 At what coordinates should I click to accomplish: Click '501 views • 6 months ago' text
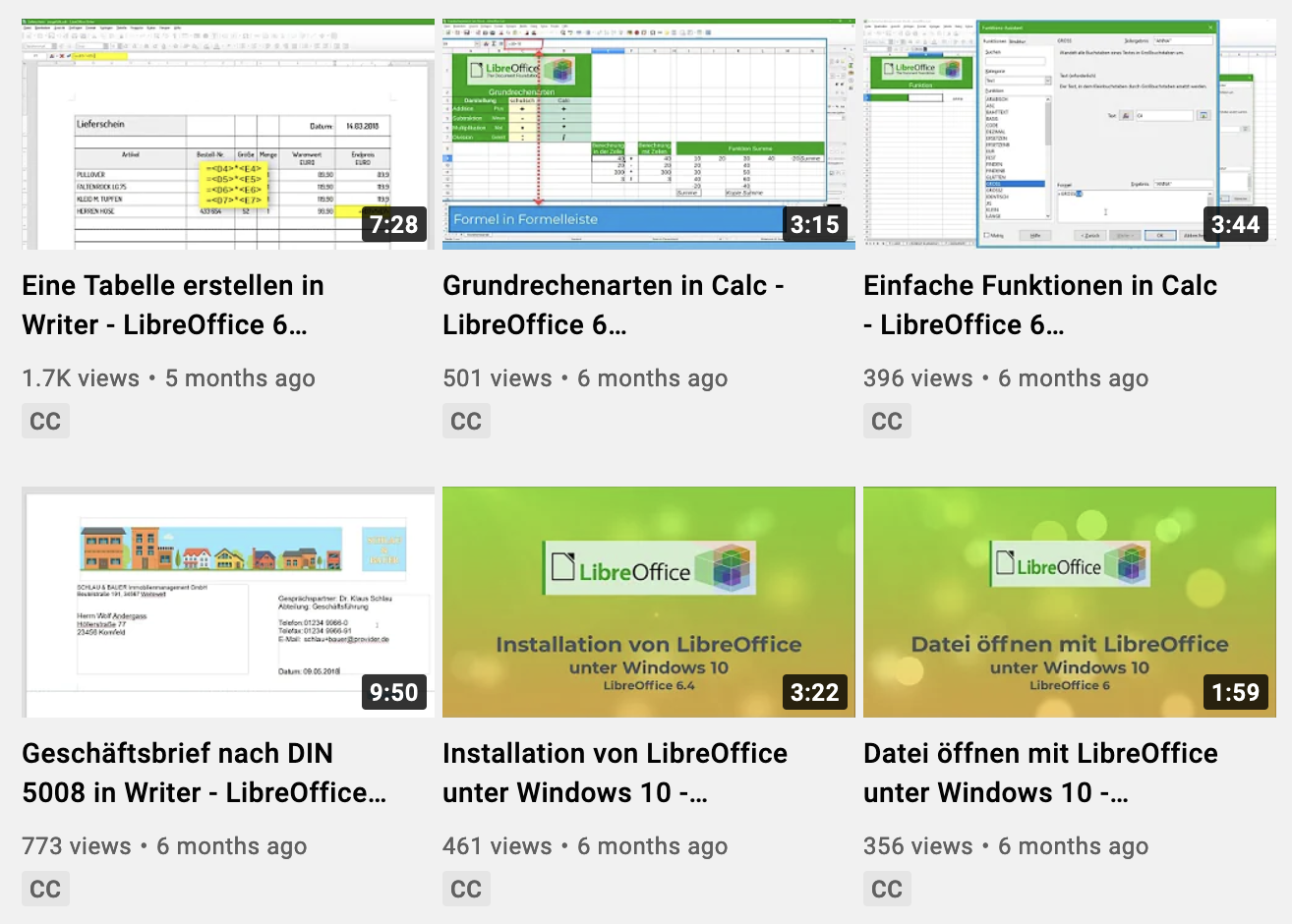(585, 378)
